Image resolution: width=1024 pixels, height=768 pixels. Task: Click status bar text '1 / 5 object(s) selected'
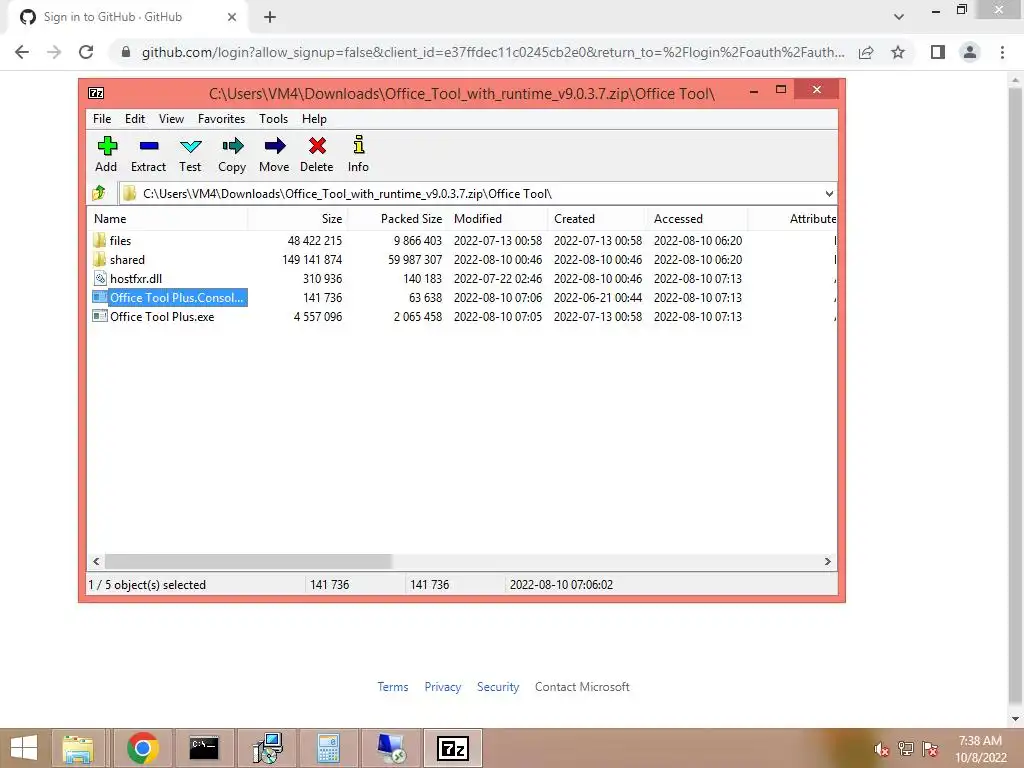pos(147,584)
